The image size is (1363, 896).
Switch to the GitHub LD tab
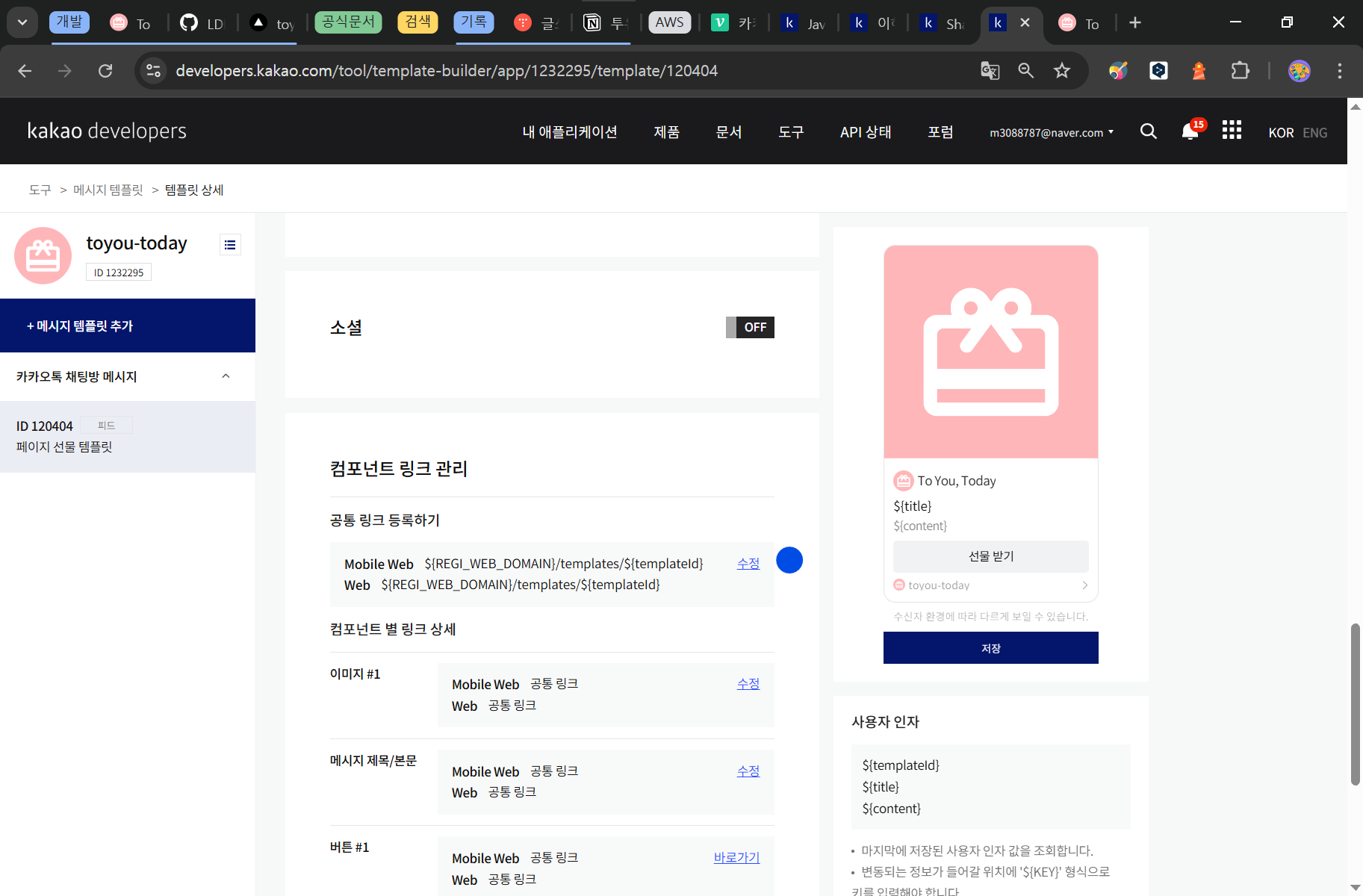pyautogui.click(x=202, y=23)
